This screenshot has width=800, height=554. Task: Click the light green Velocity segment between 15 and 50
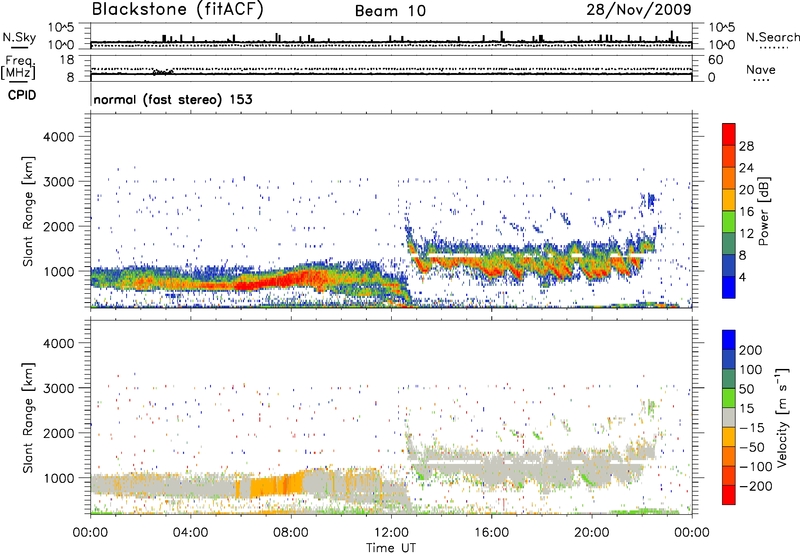click(729, 398)
